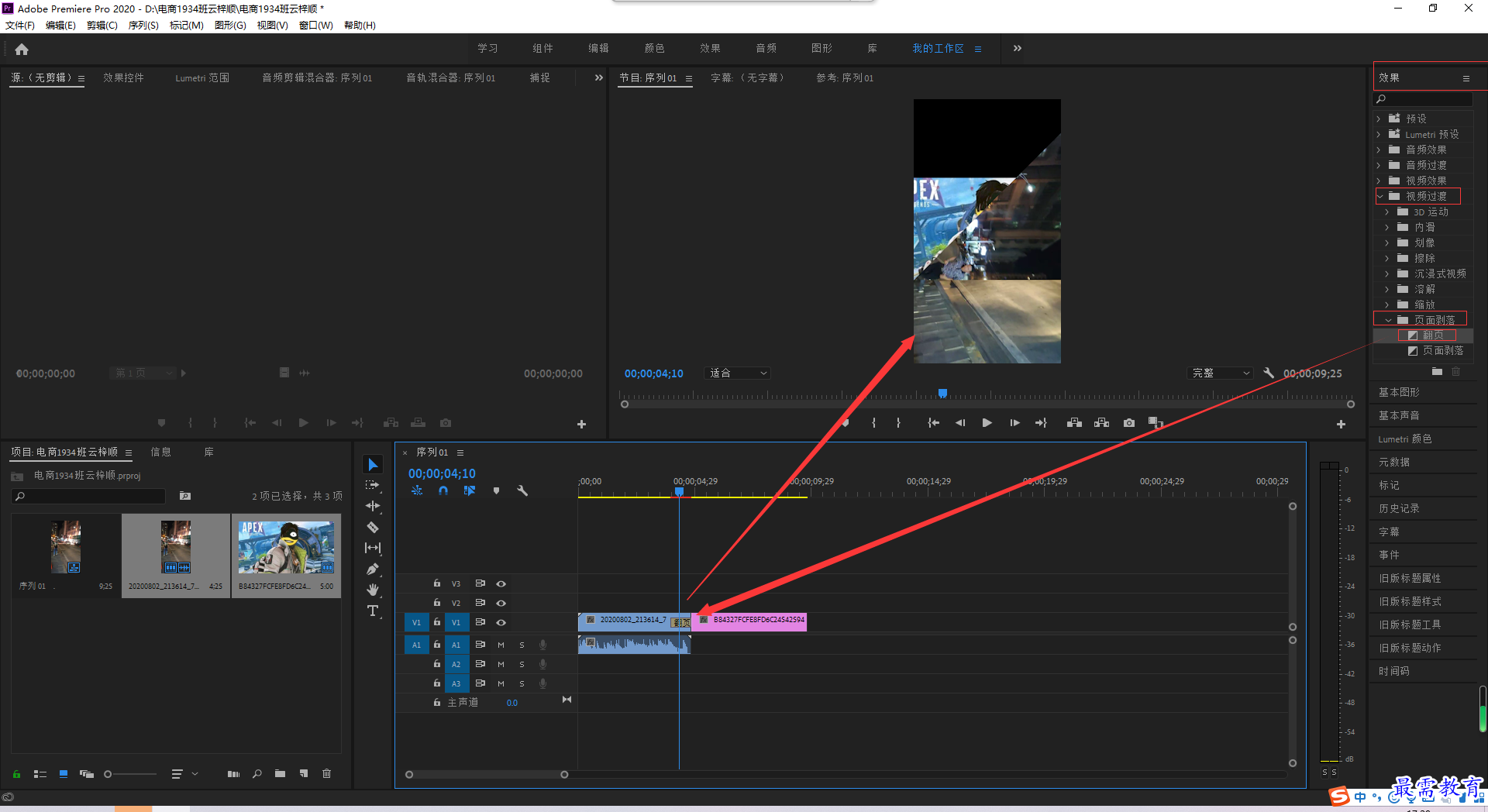Viewport: 1488px width, 812px height.
Task: Collapse the 页面剥落 folder
Action: (x=1387, y=320)
